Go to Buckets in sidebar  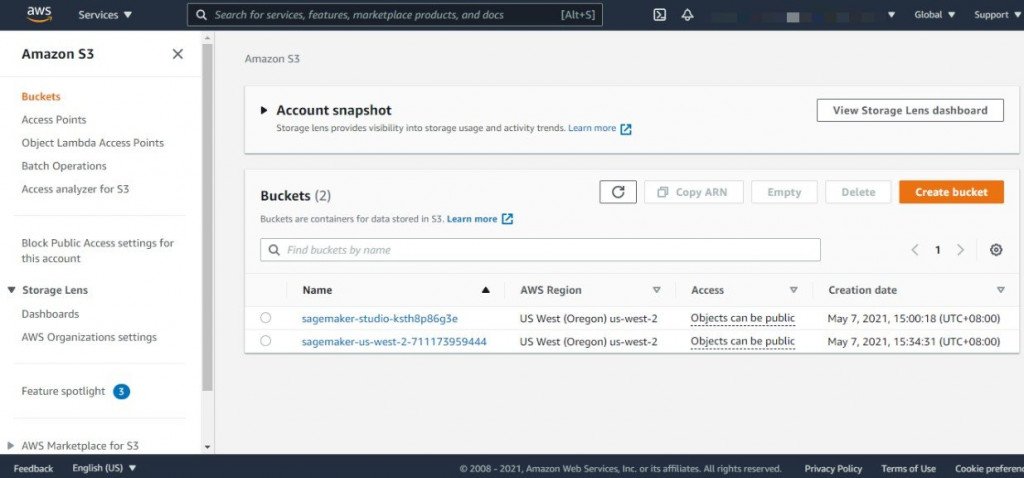pyautogui.click(x=41, y=97)
